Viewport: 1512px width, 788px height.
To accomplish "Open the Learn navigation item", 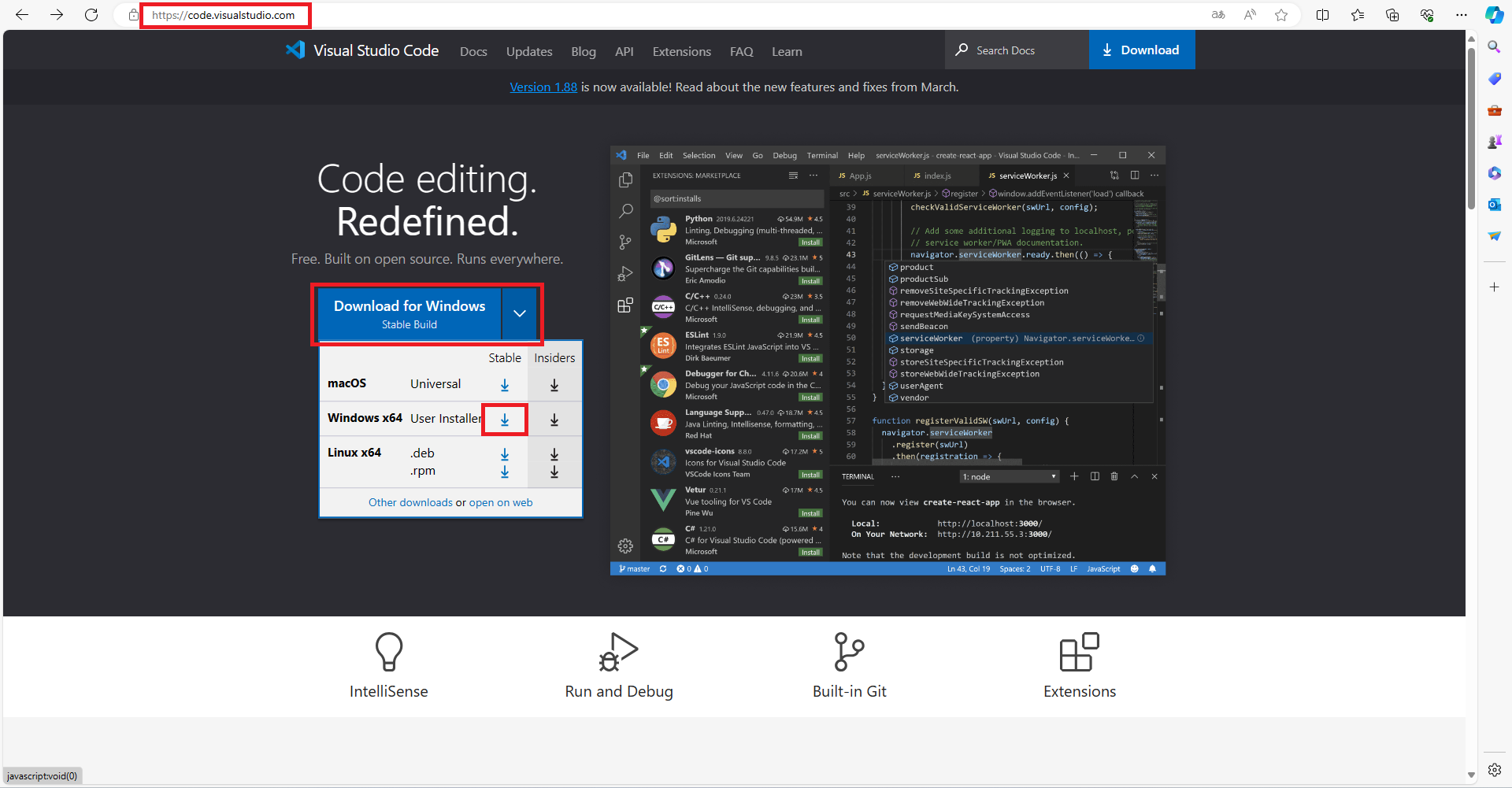I will click(787, 51).
